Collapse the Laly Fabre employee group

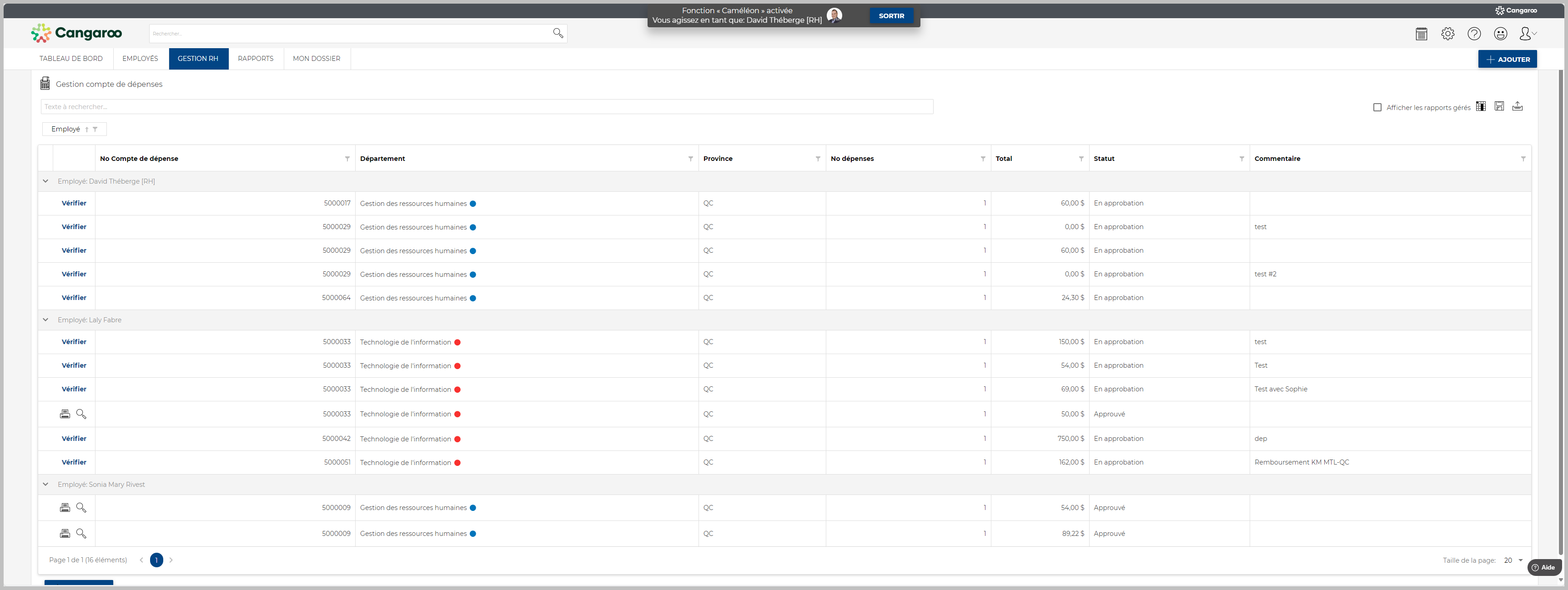coord(45,320)
